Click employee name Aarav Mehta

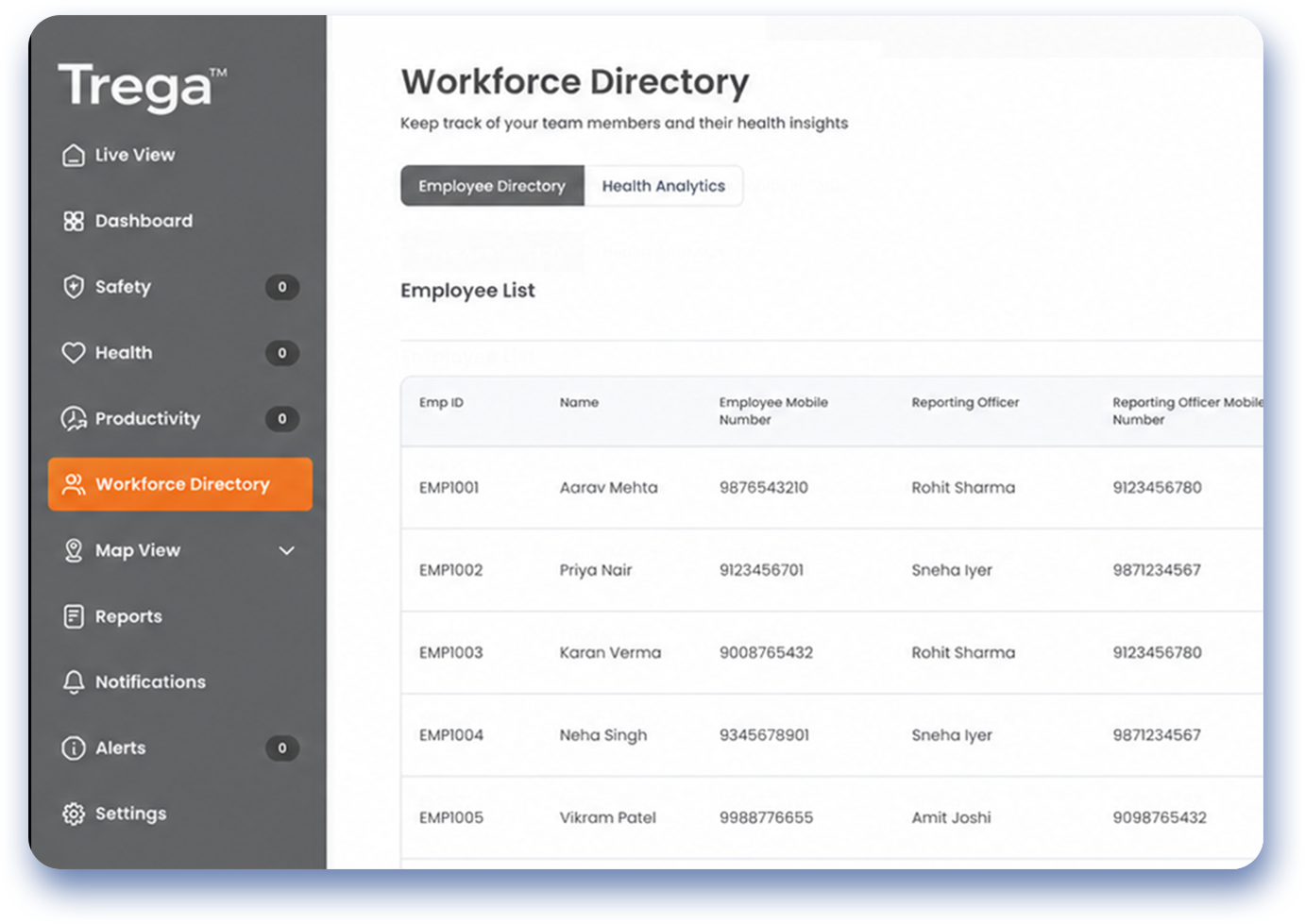[608, 488]
